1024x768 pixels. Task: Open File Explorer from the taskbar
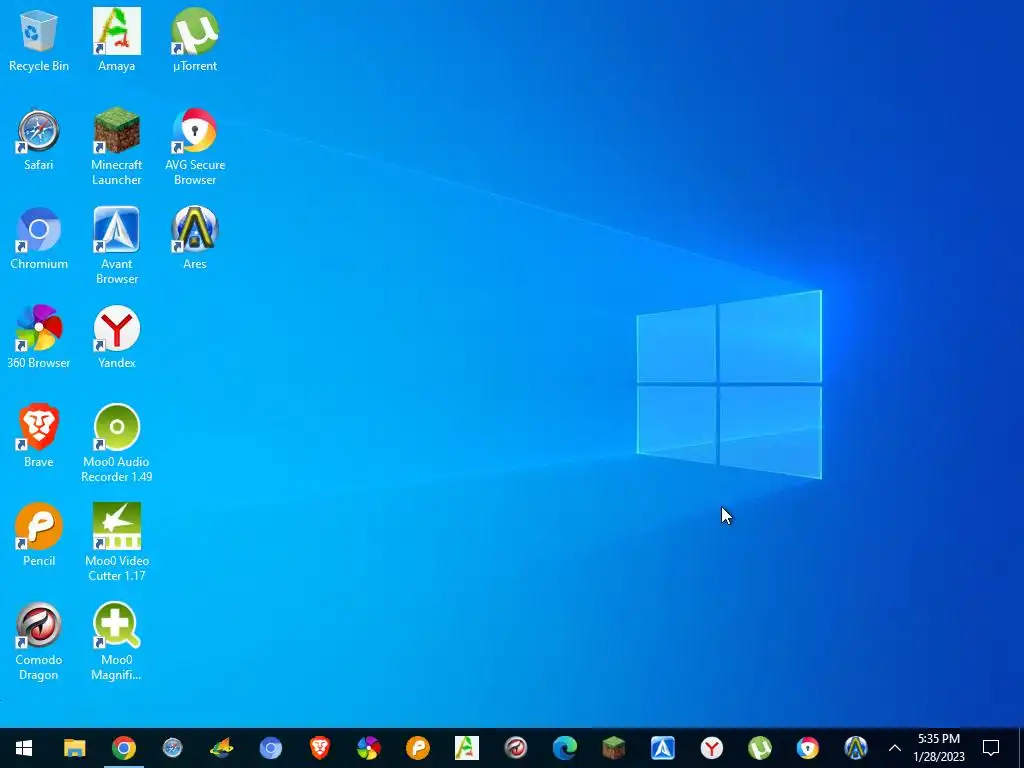(x=74, y=748)
